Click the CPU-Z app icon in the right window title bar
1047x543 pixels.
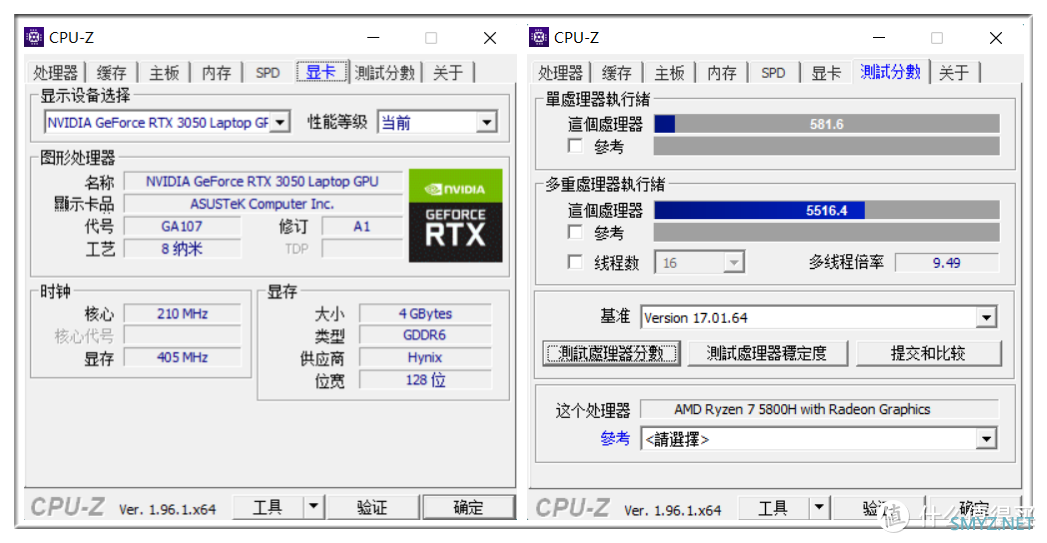click(x=539, y=37)
